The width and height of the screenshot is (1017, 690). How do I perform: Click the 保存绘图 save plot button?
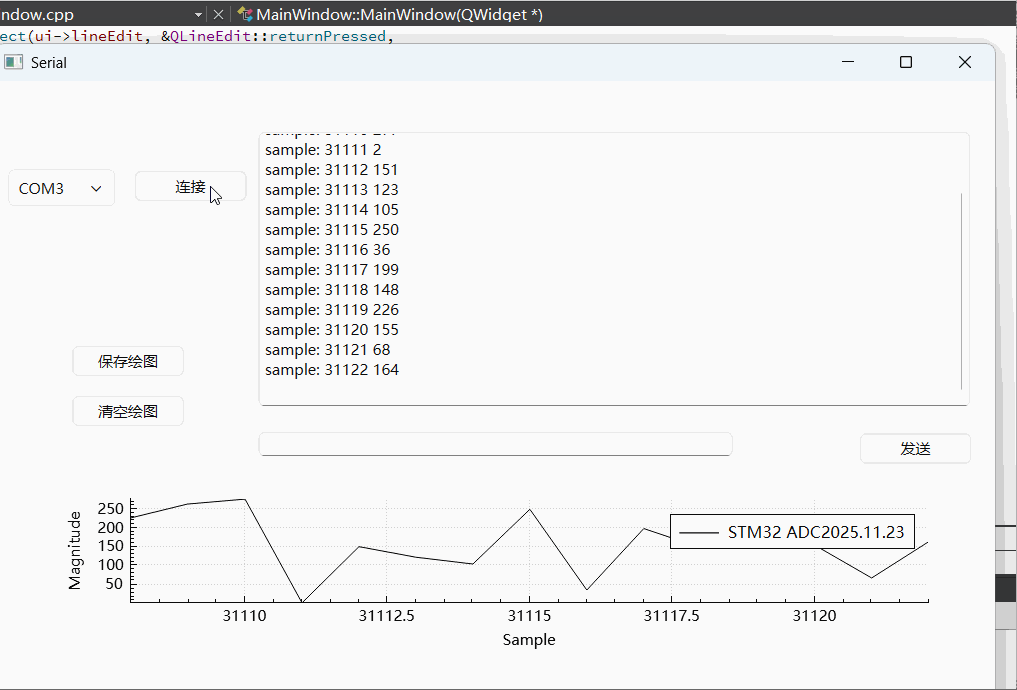point(128,361)
